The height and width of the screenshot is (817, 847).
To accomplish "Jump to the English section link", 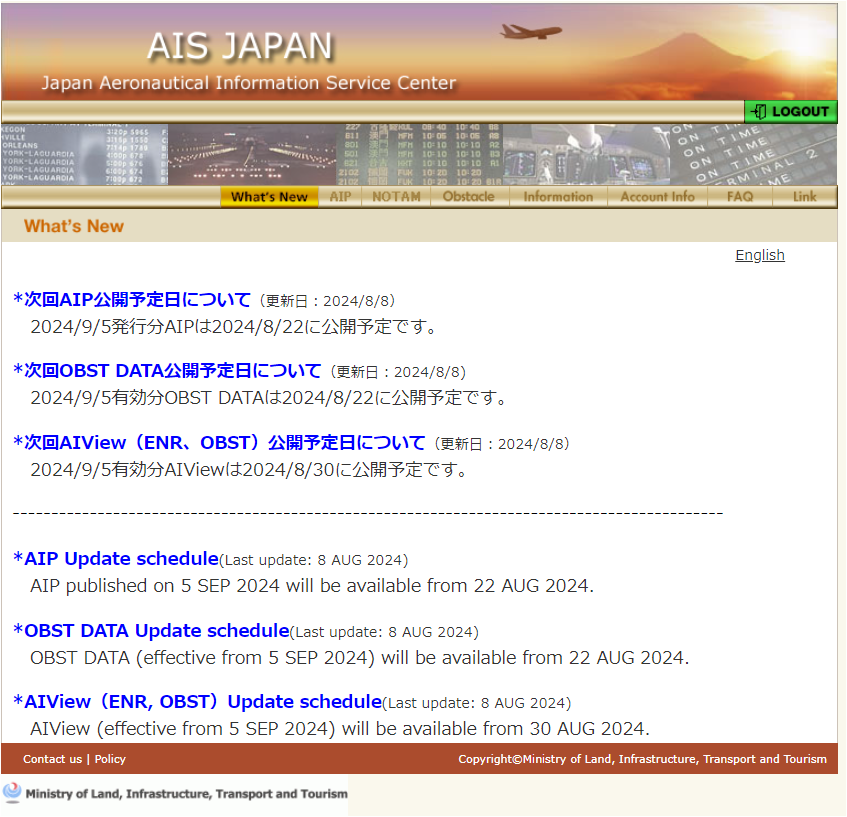I will 759,255.
